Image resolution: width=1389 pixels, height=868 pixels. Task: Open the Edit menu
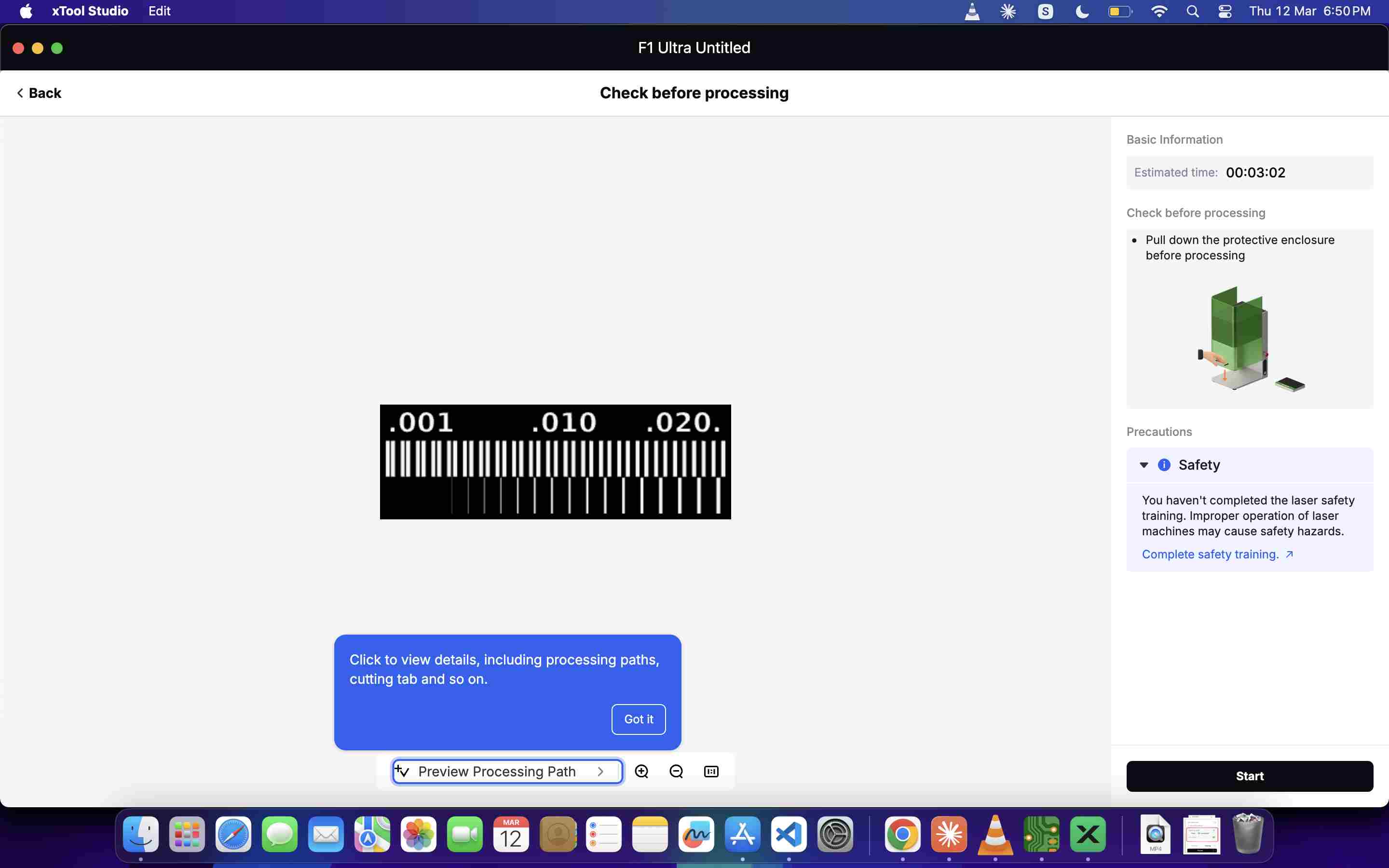(x=159, y=12)
